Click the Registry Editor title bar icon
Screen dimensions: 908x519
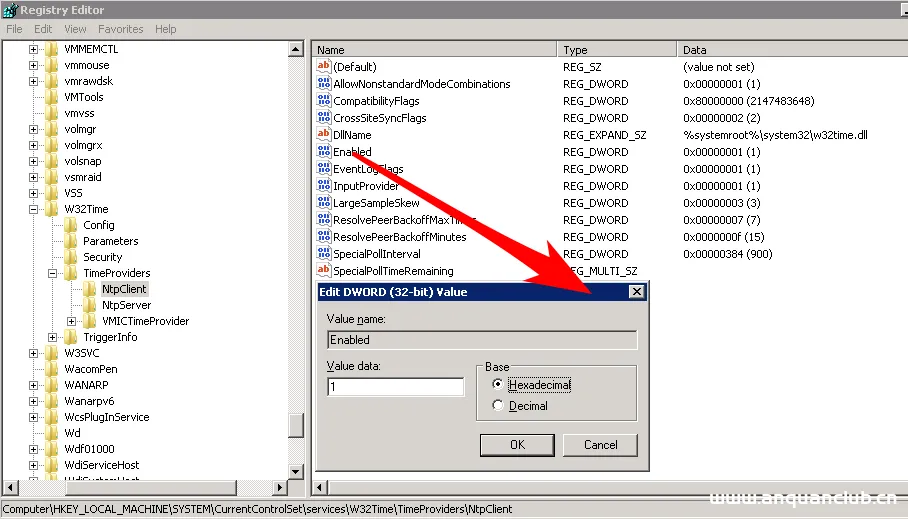coord(10,9)
